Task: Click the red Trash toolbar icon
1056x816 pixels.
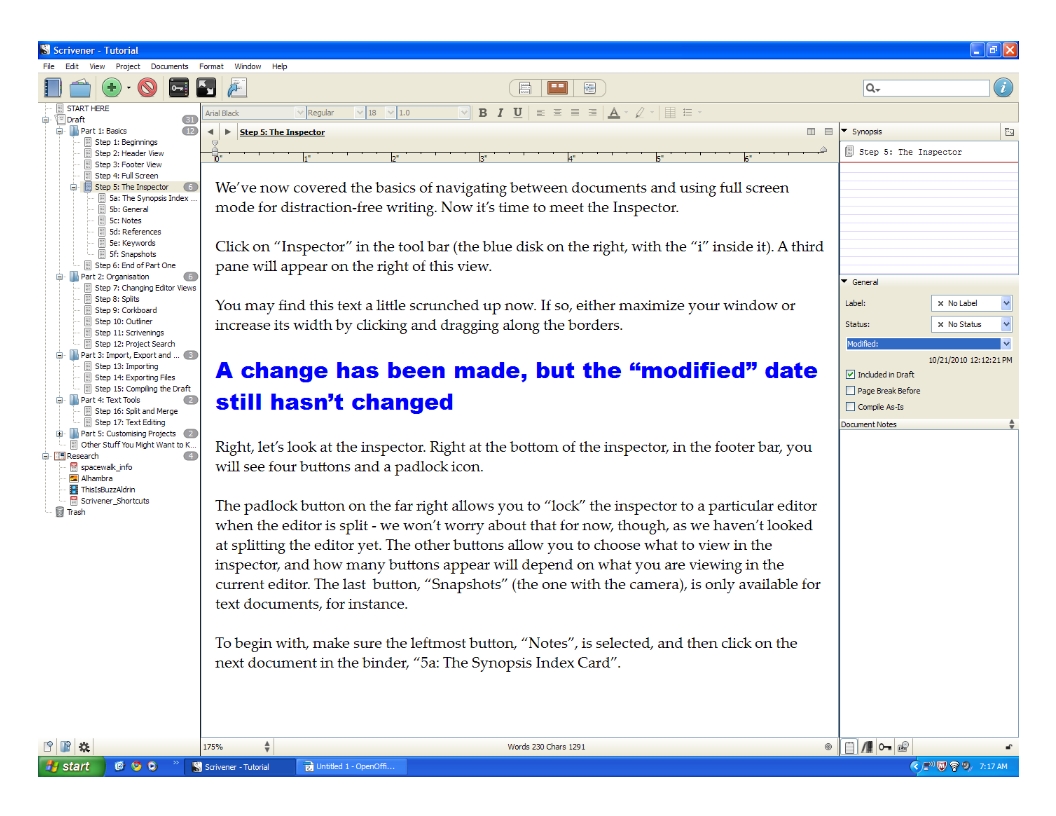Action: point(147,88)
